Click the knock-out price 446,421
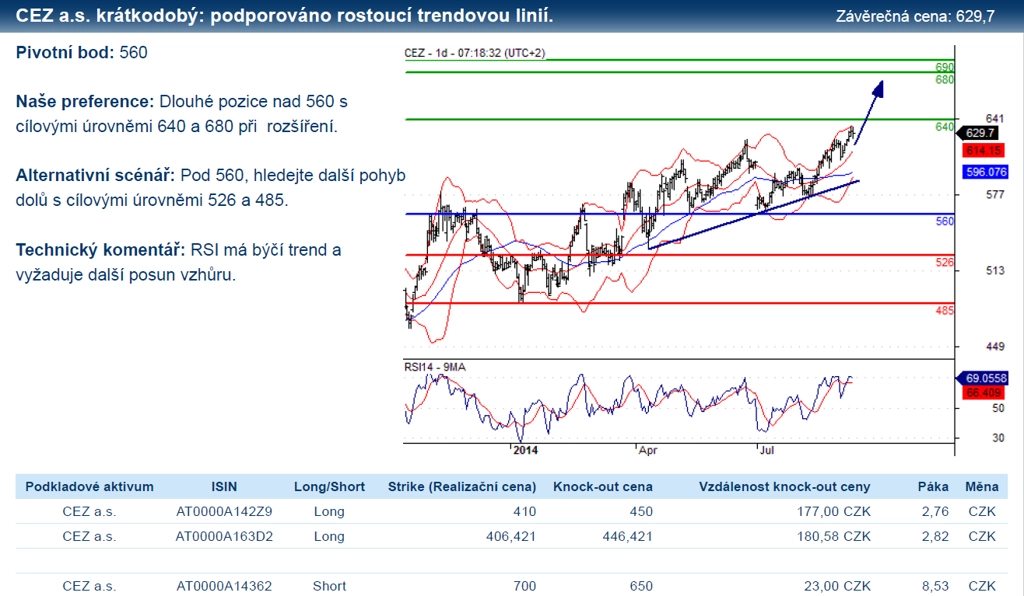This screenshot has width=1024, height=596. pyautogui.click(x=627, y=537)
